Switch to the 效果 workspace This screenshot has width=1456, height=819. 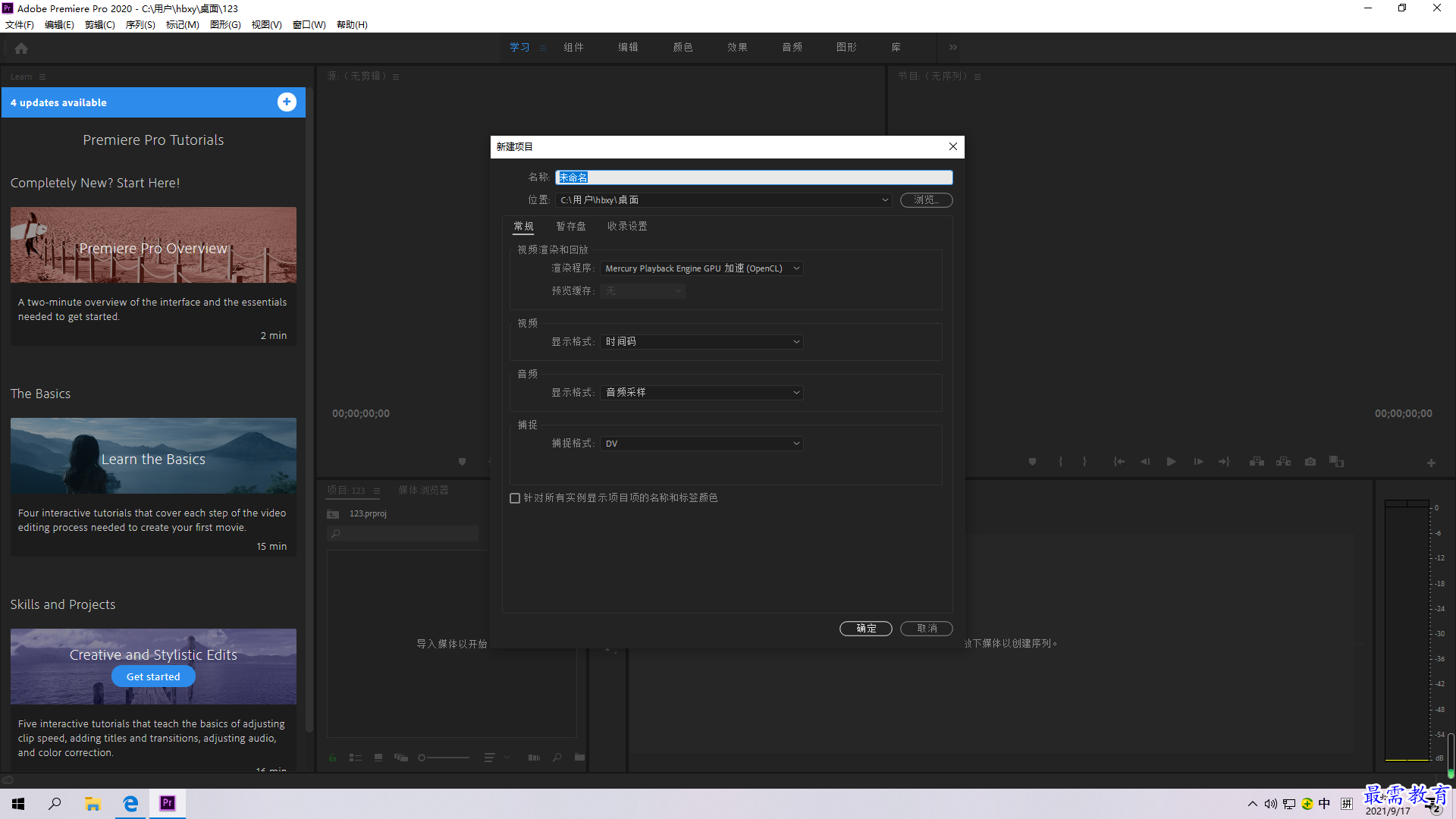(x=737, y=47)
